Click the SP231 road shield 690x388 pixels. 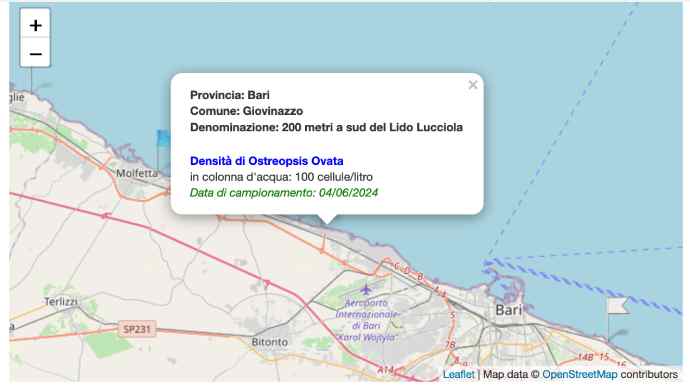[x=137, y=329]
